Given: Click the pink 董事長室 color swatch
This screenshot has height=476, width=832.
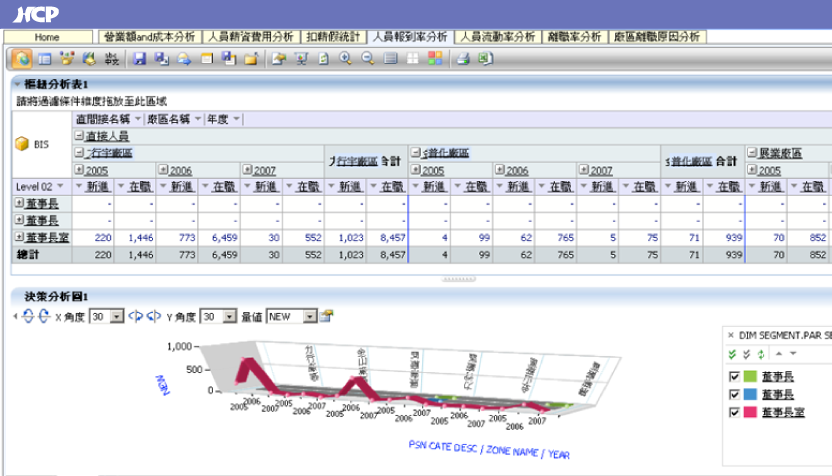Looking at the screenshot, I should tap(750, 411).
